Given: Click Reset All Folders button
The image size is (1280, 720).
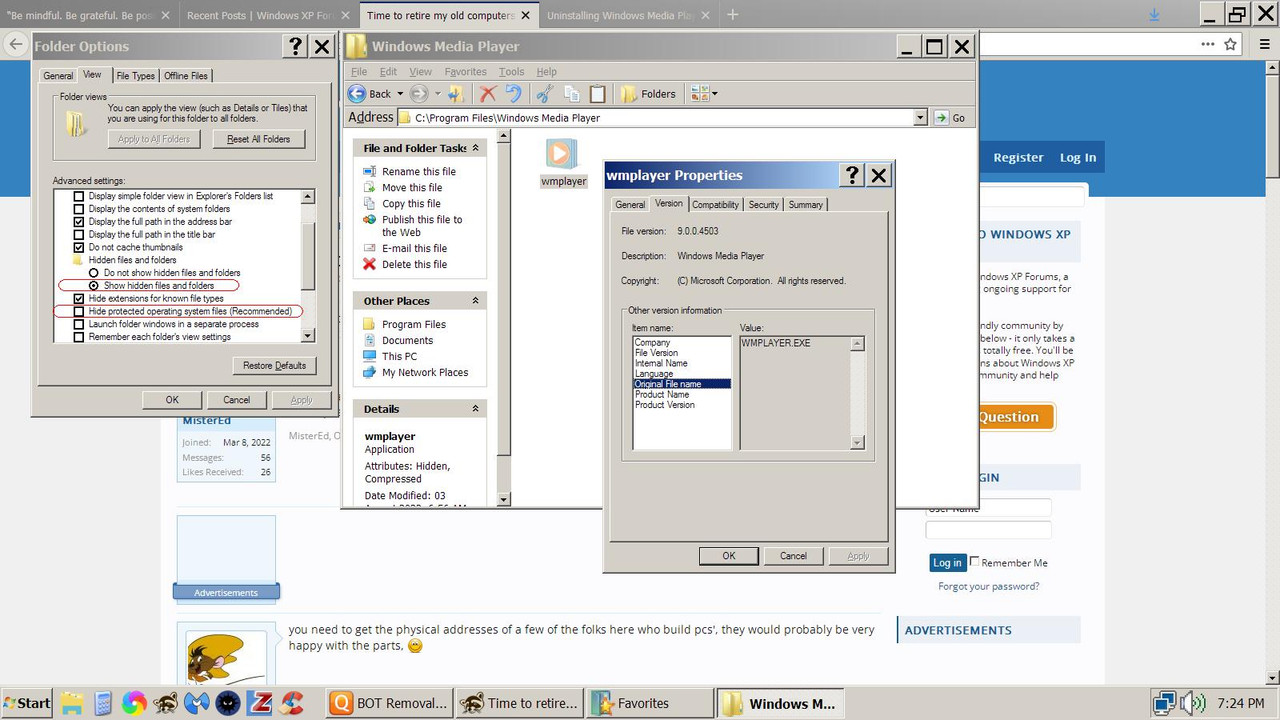Looking at the screenshot, I should (259, 139).
